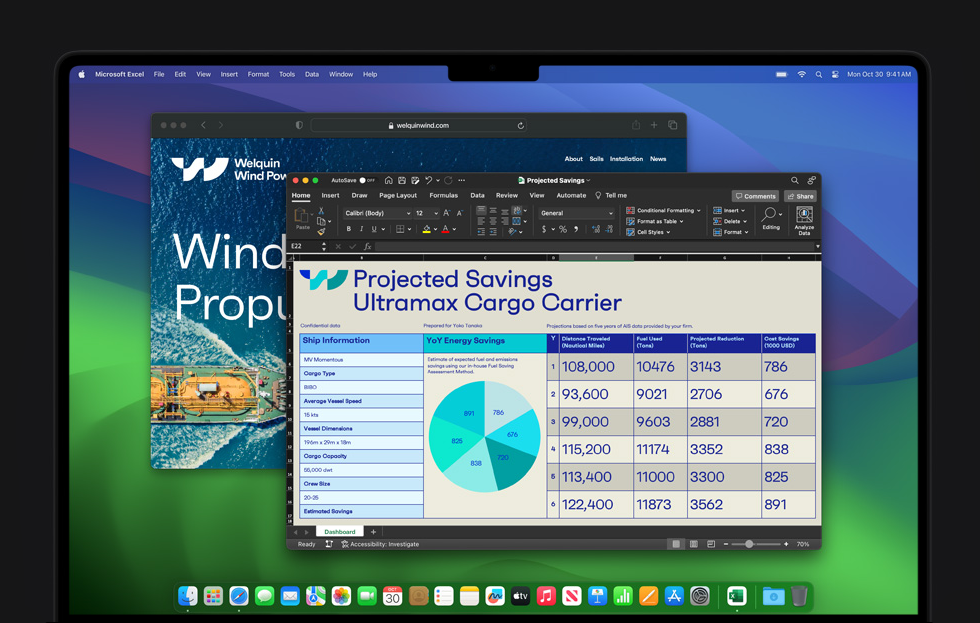Screen dimensions: 980x623
Task: Click the yellow Fill Color swatch
Action: (426, 229)
